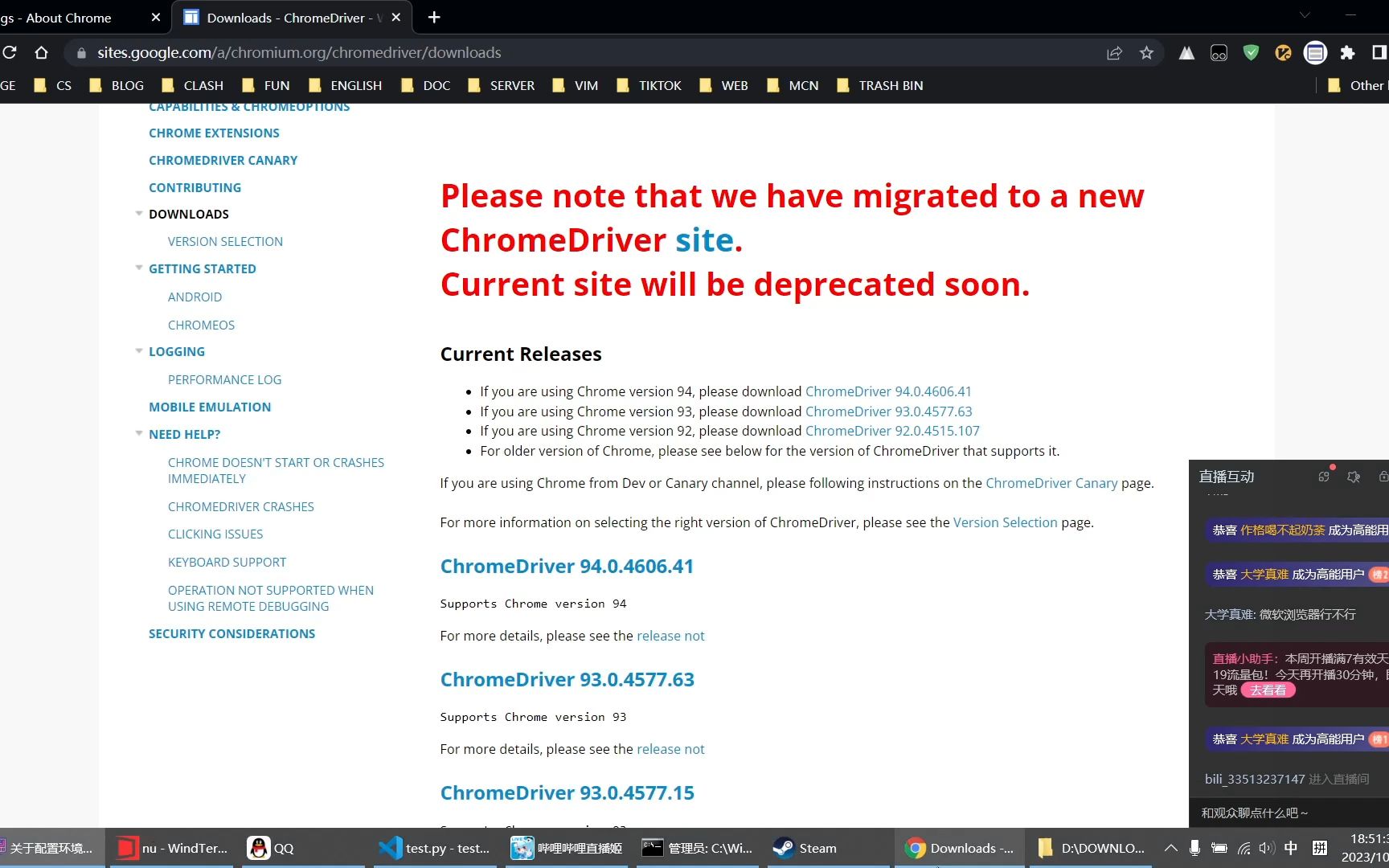Open the tab search dropdown arrow
The height and width of the screenshot is (868, 1389).
click(x=1305, y=15)
